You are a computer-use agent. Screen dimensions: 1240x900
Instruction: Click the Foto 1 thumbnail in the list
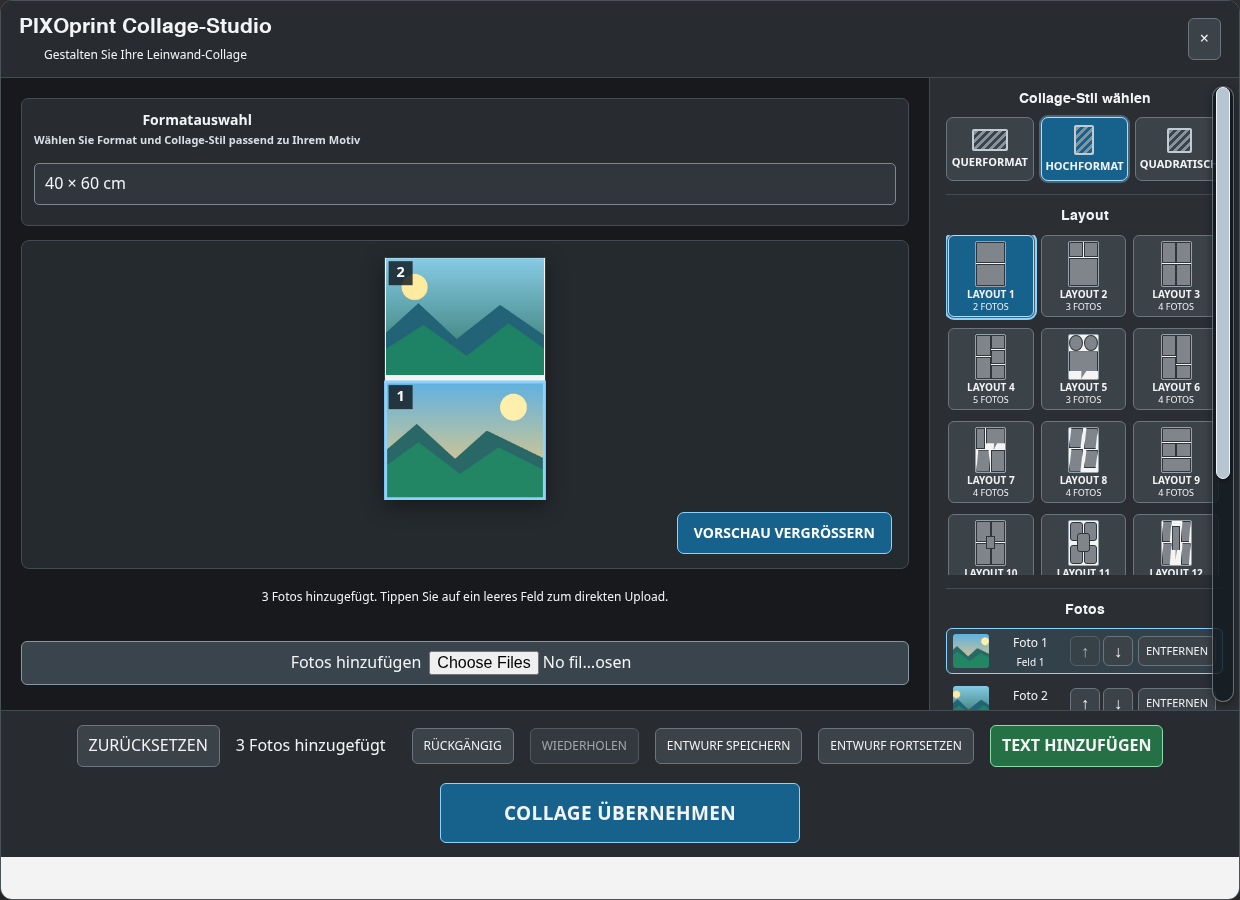tap(971, 651)
